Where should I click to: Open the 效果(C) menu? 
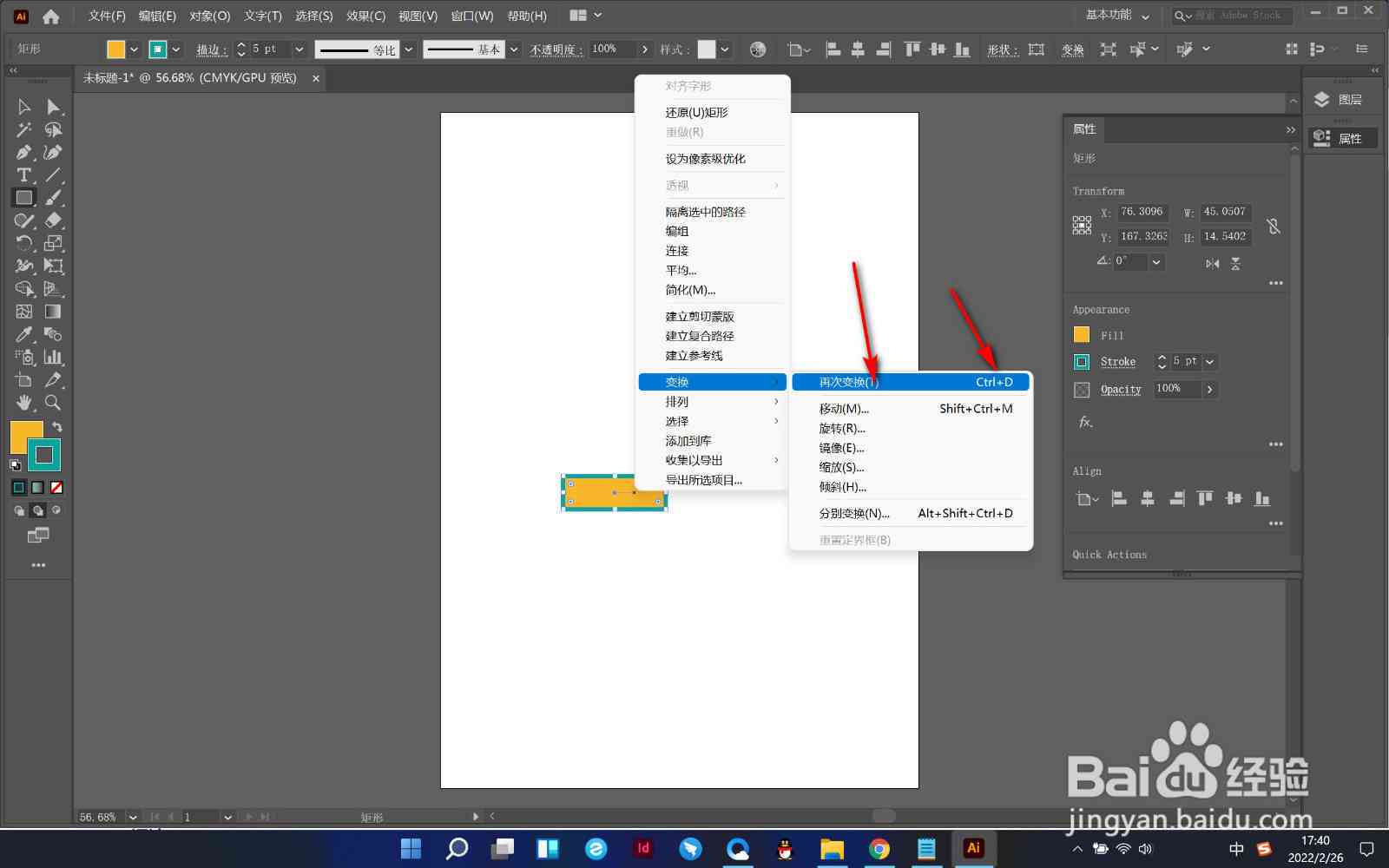pyautogui.click(x=365, y=16)
